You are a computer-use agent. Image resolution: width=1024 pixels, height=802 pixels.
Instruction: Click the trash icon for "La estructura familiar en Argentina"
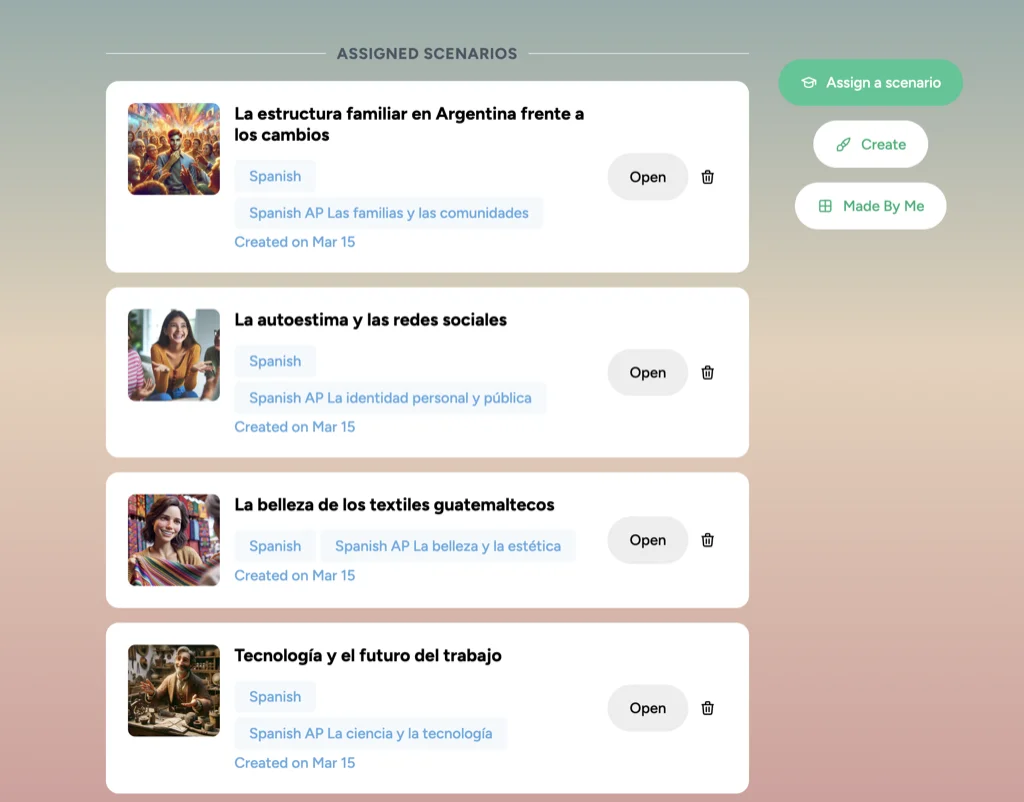click(707, 177)
